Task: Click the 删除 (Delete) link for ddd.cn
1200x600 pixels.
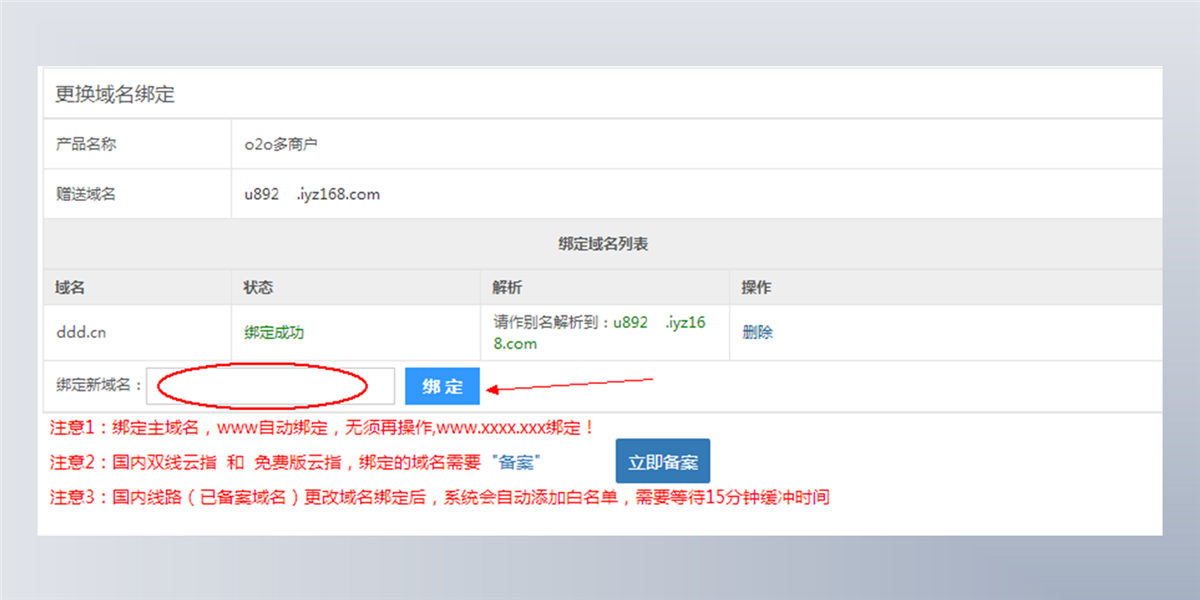Action: (757, 332)
